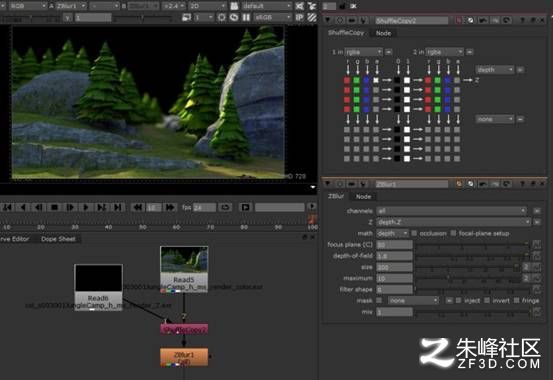Play the viewer timeline forward

(x=86, y=207)
